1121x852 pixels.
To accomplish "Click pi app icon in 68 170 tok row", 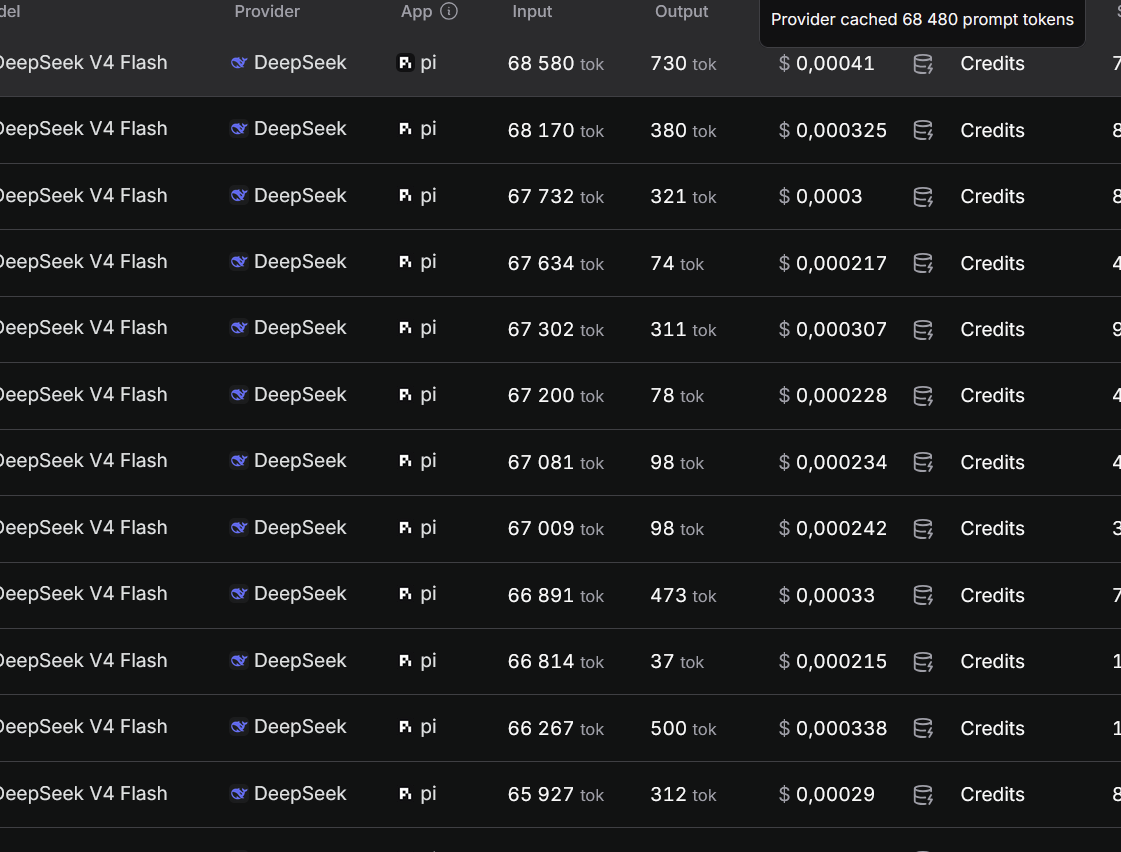I will (x=405, y=129).
